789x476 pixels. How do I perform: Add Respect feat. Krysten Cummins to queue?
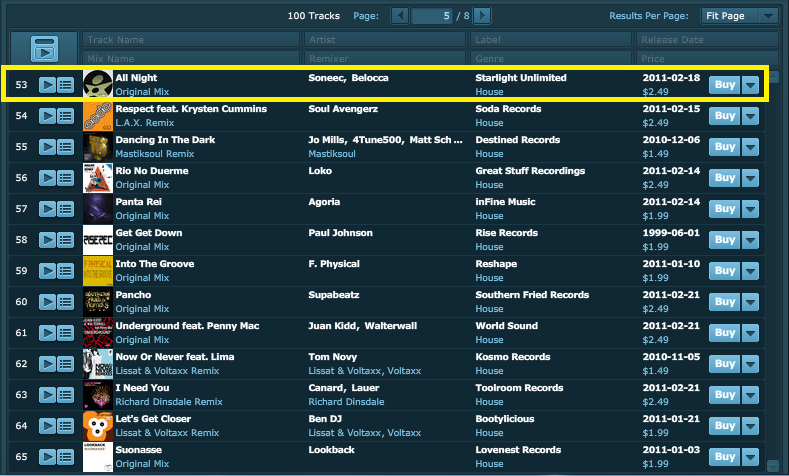(x=66, y=116)
